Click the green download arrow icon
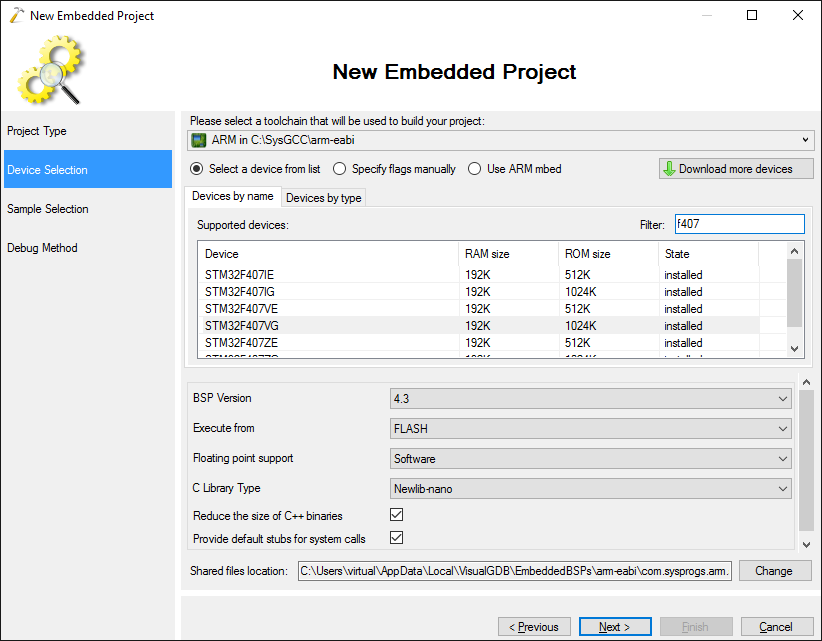This screenshot has width=822, height=641. pyautogui.click(x=669, y=169)
